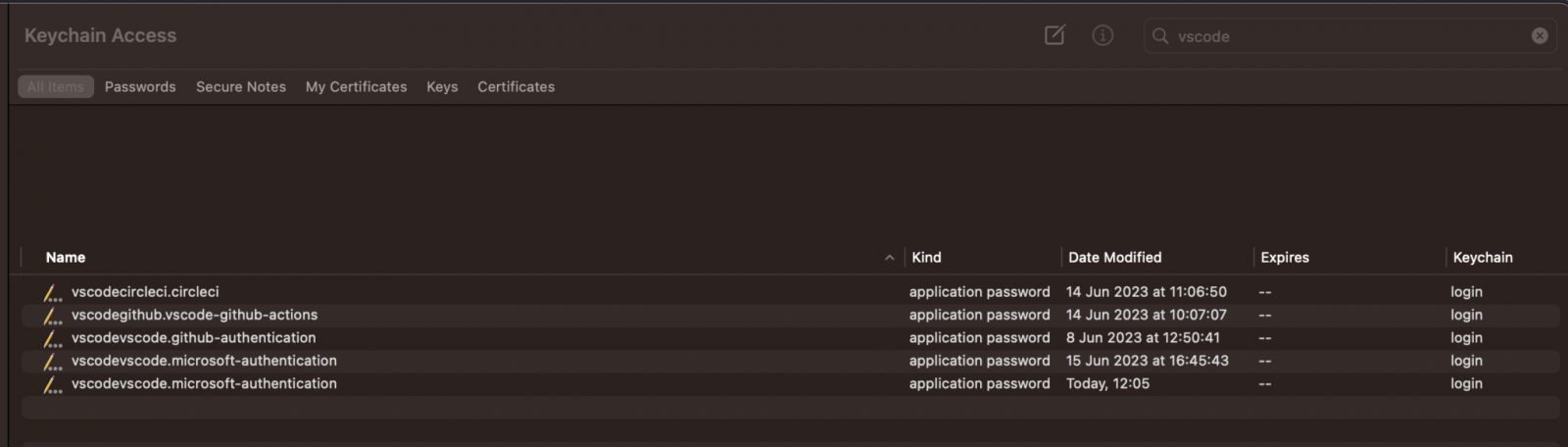Select the Keys tab
The height and width of the screenshot is (447, 1568).
click(x=442, y=87)
